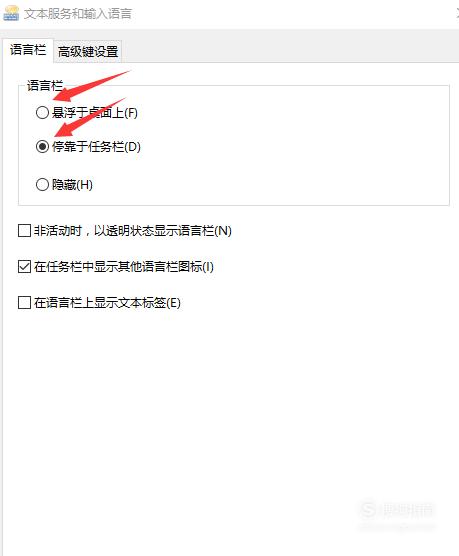This screenshot has height=556, width=459.
Task: Select the 语言栏 tab
Action: [28, 50]
